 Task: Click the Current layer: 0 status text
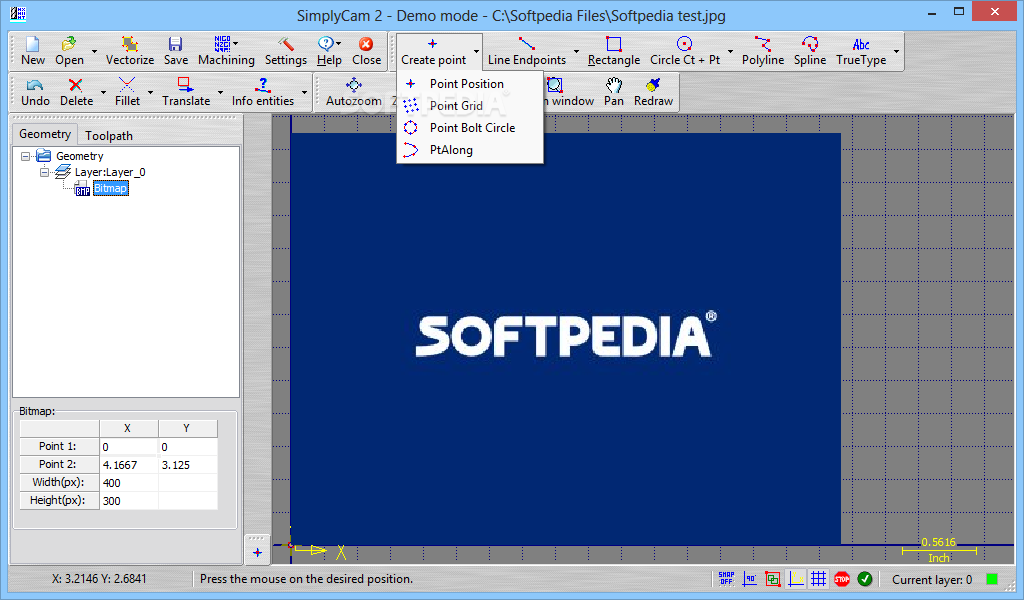pyautogui.click(x=932, y=580)
